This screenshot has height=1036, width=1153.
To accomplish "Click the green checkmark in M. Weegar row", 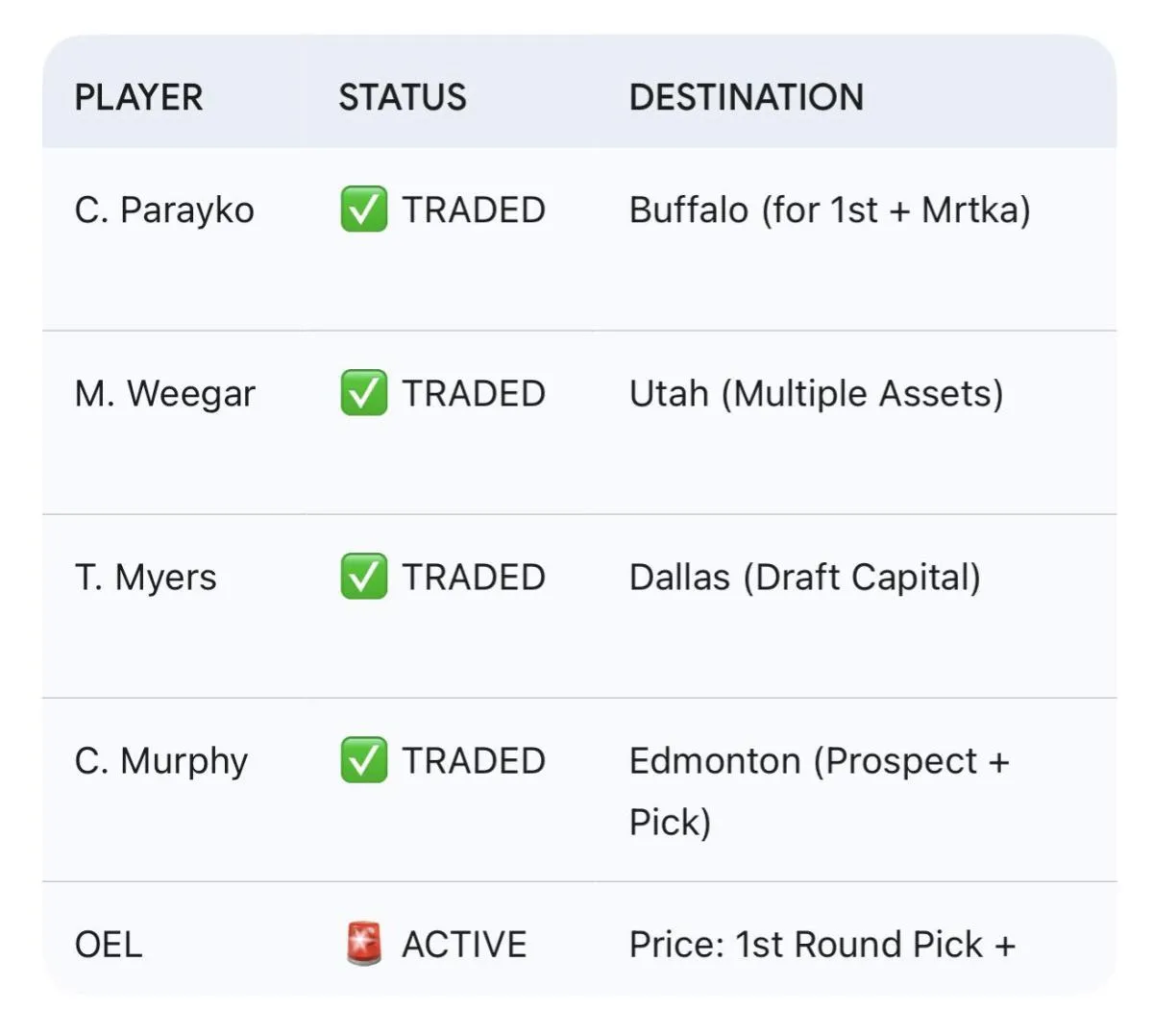I will point(363,393).
